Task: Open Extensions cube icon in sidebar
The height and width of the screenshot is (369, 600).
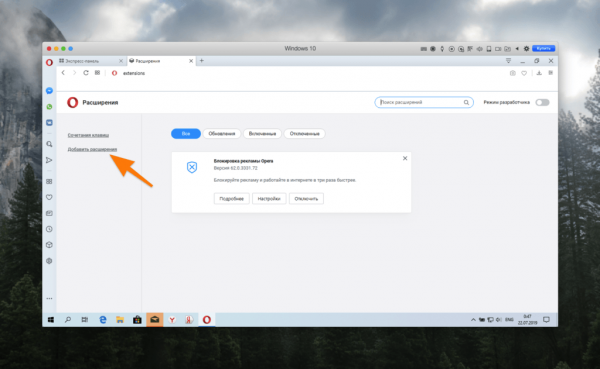Action: [x=49, y=245]
